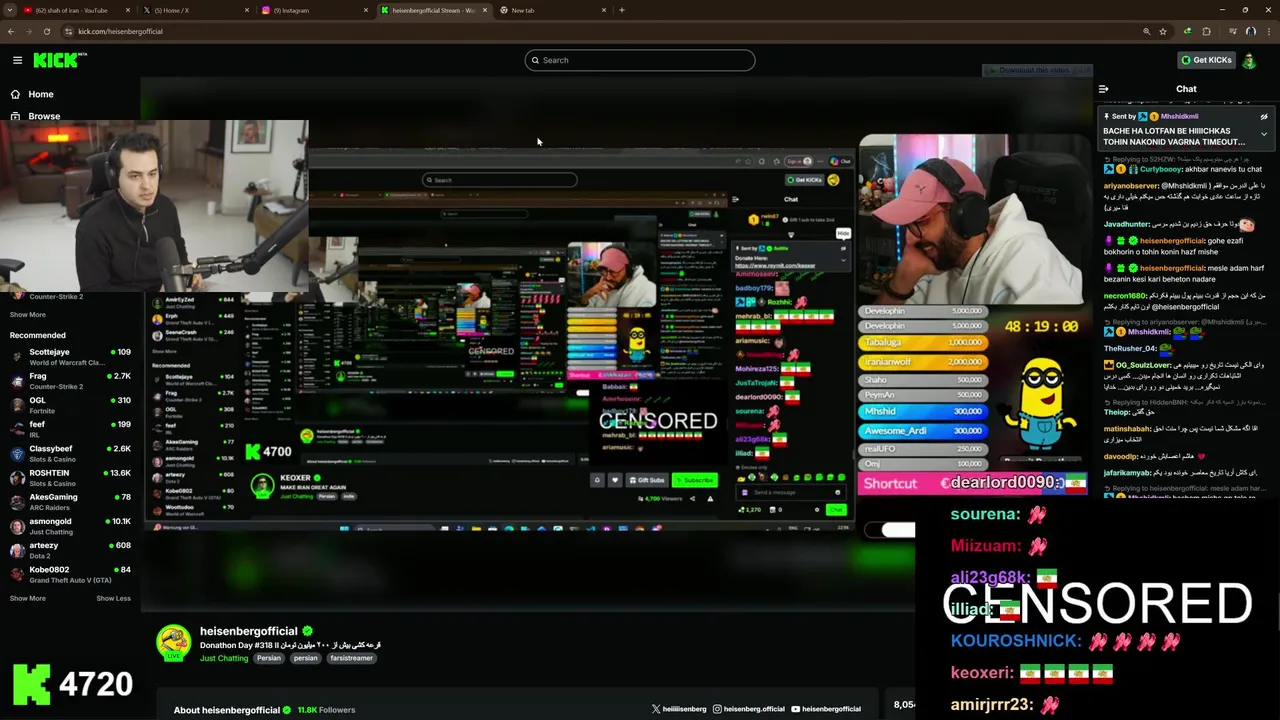Open heisenberg.official Instagram link
This screenshot has width=1280, height=720.
point(749,709)
